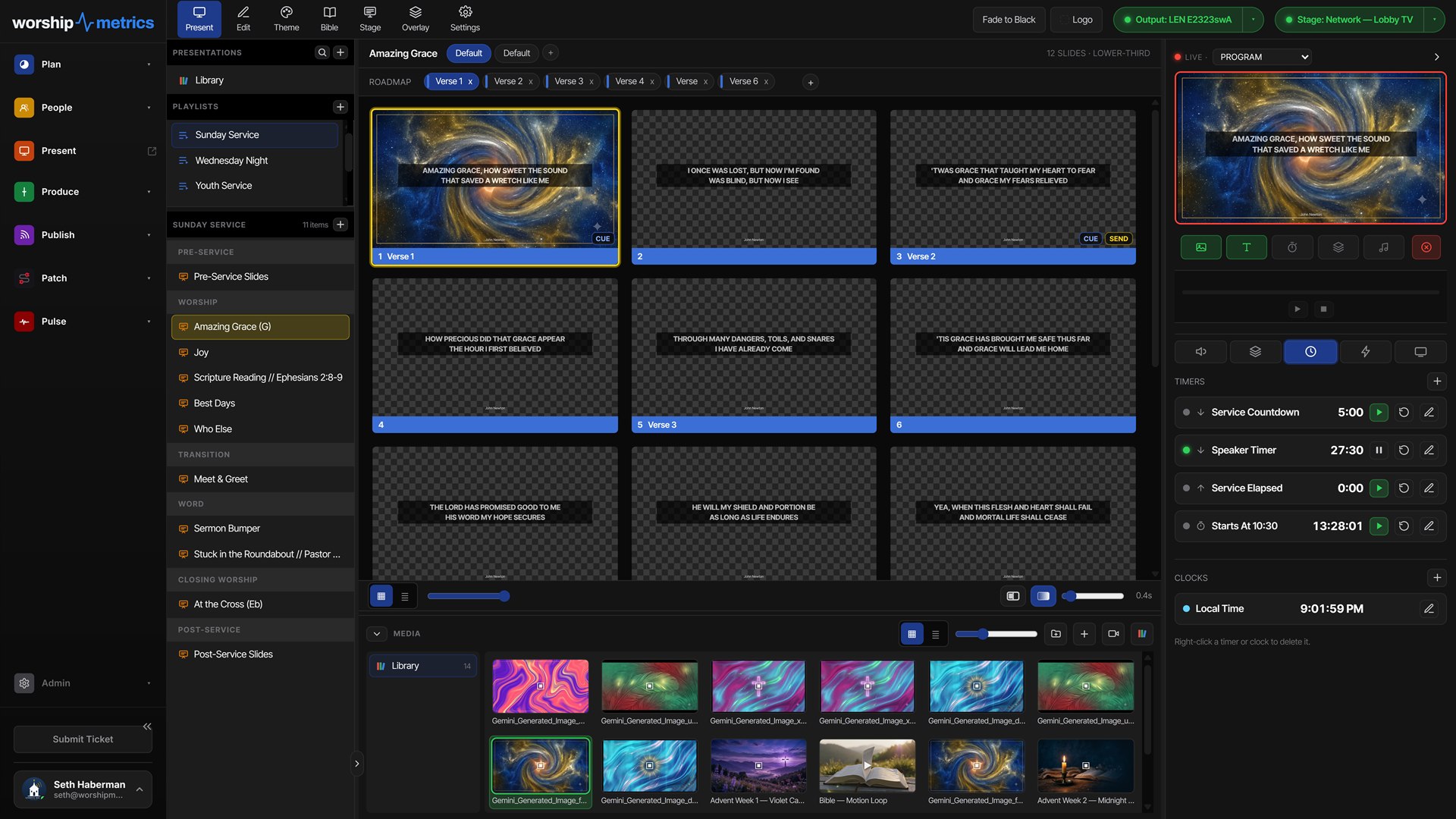The height and width of the screenshot is (819, 1456).
Task: Open the lightning bolt macros tab
Action: tap(1365, 352)
